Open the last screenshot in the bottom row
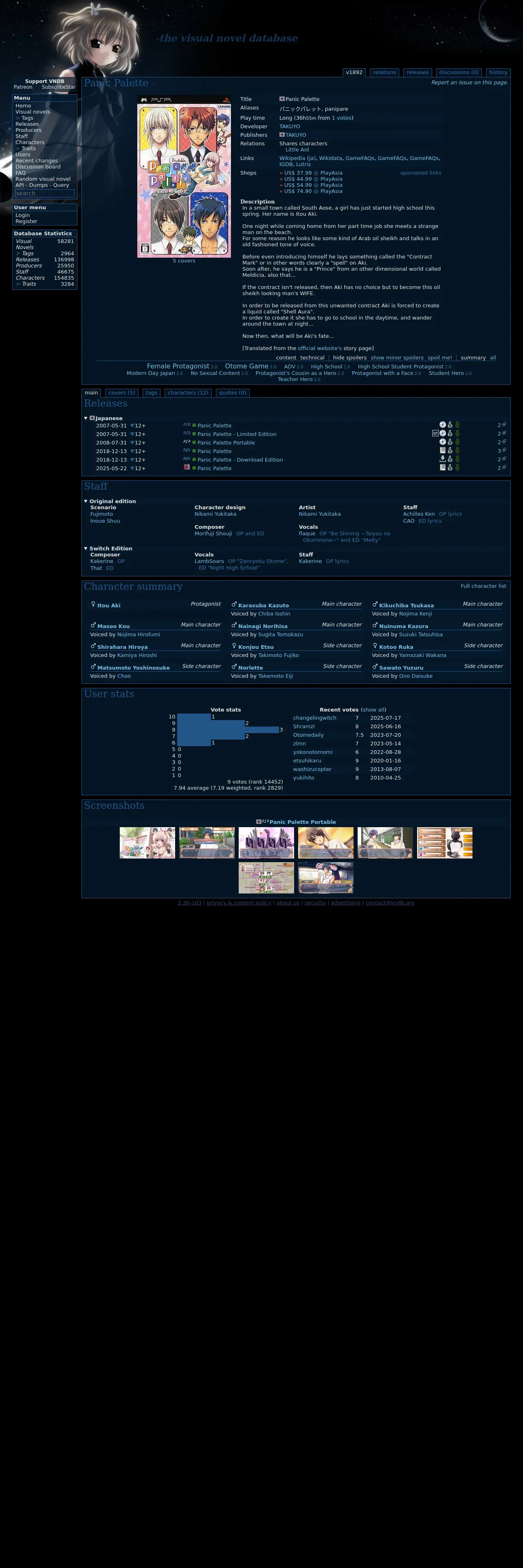The image size is (523, 1568). [326, 878]
